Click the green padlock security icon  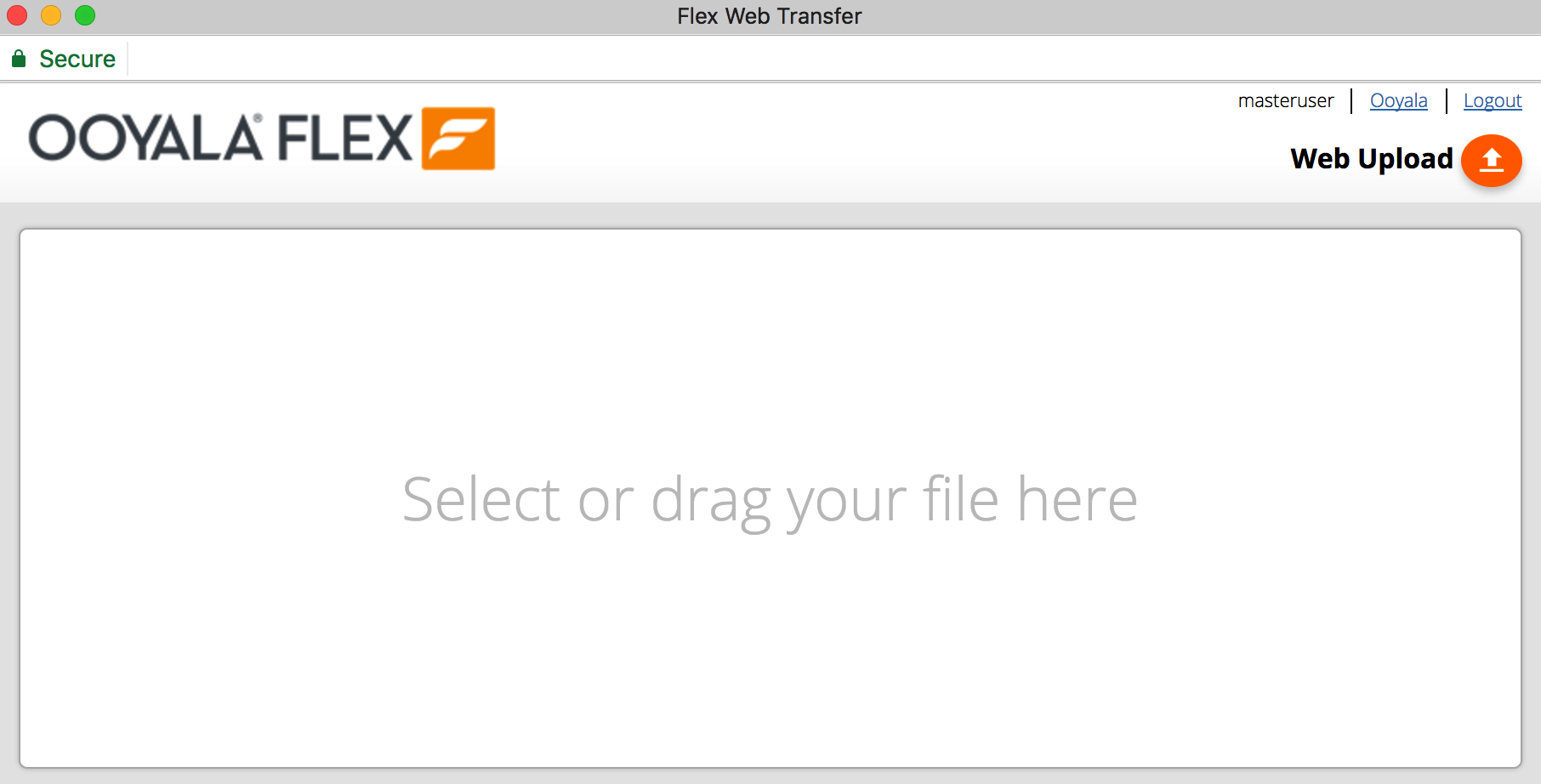click(19, 59)
